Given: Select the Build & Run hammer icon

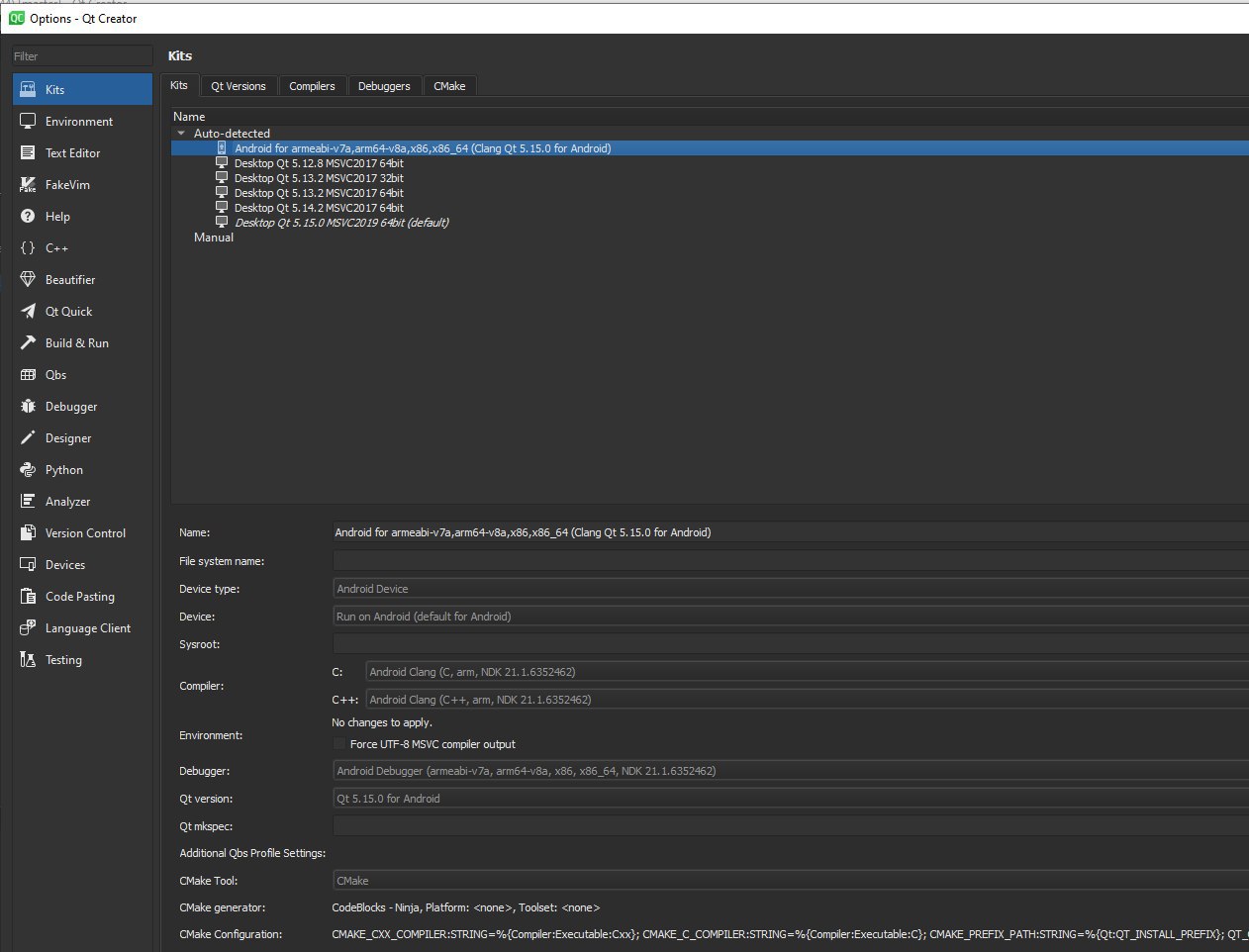Looking at the screenshot, I should 28,342.
